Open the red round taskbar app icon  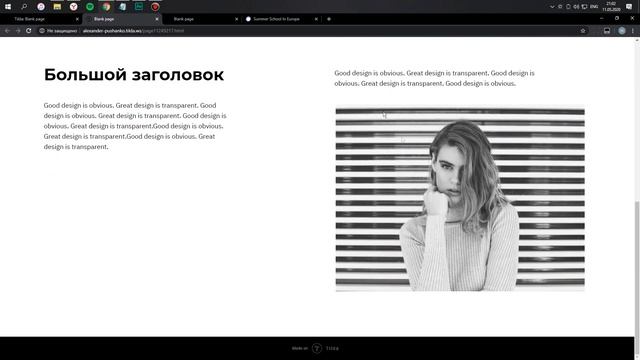point(155,7)
